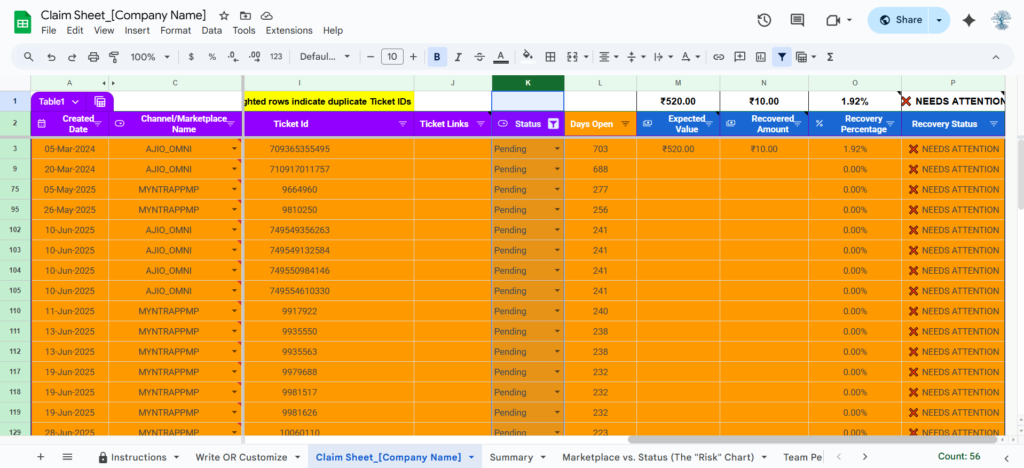
Task: Open the Status column filter dropdown
Action: pos(553,124)
